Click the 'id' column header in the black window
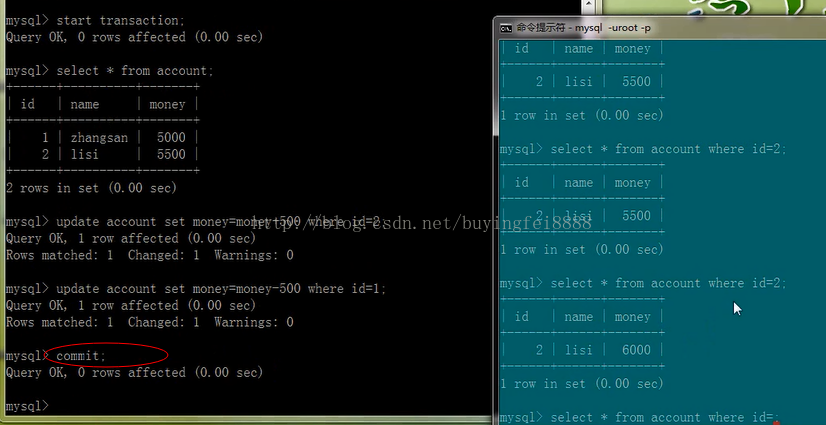 pyautogui.click(x=28, y=104)
